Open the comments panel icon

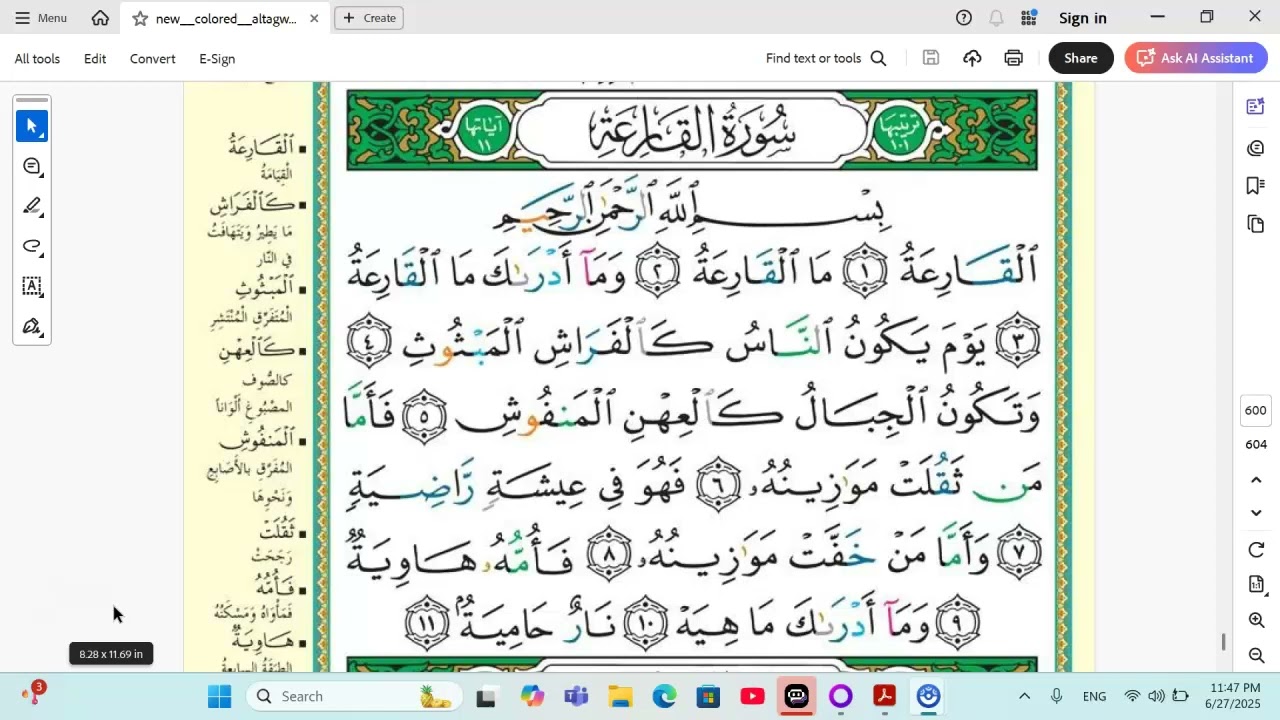[1256, 148]
